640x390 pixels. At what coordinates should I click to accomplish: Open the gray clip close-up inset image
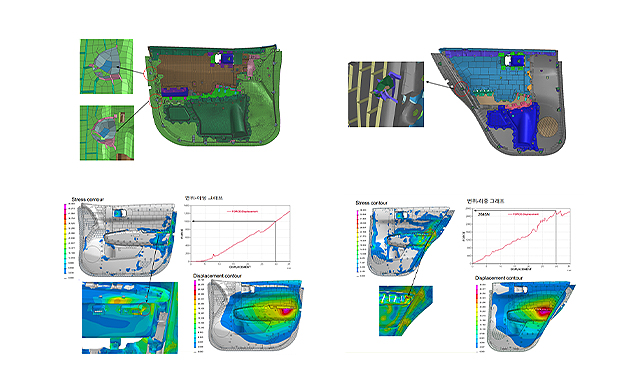386,94
